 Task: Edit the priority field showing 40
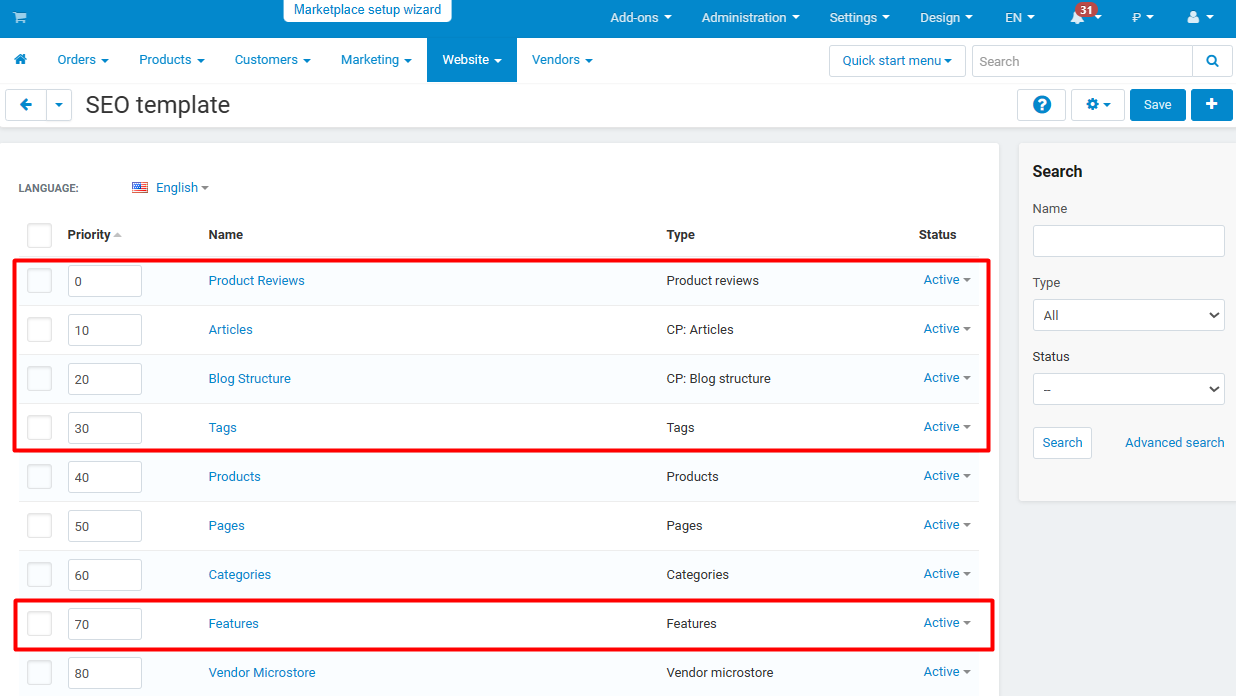click(105, 477)
